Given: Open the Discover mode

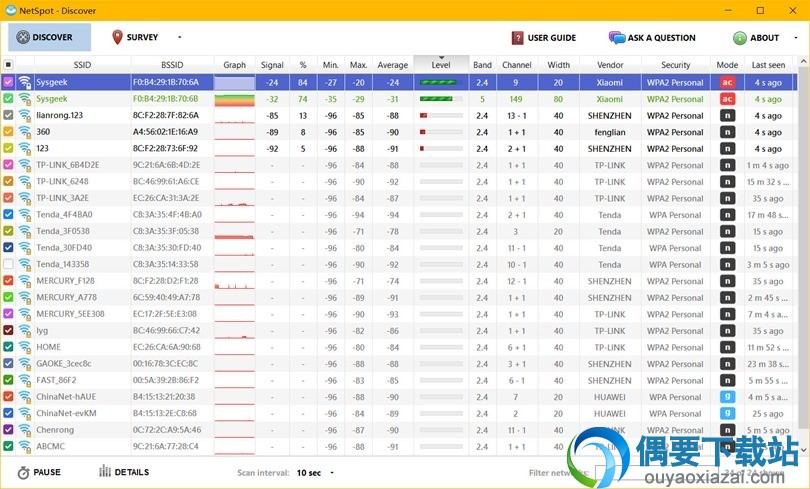Looking at the screenshot, I should pyautogui.click(x=49, y=37).
